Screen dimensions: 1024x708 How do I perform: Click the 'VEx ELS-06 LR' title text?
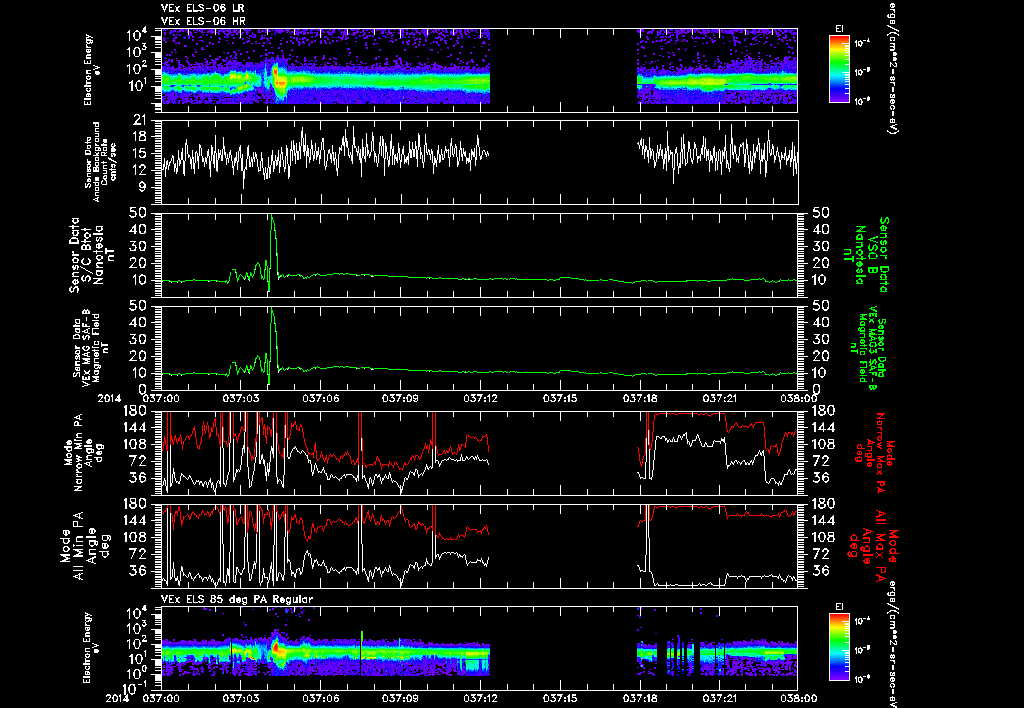tap(202, 8)
